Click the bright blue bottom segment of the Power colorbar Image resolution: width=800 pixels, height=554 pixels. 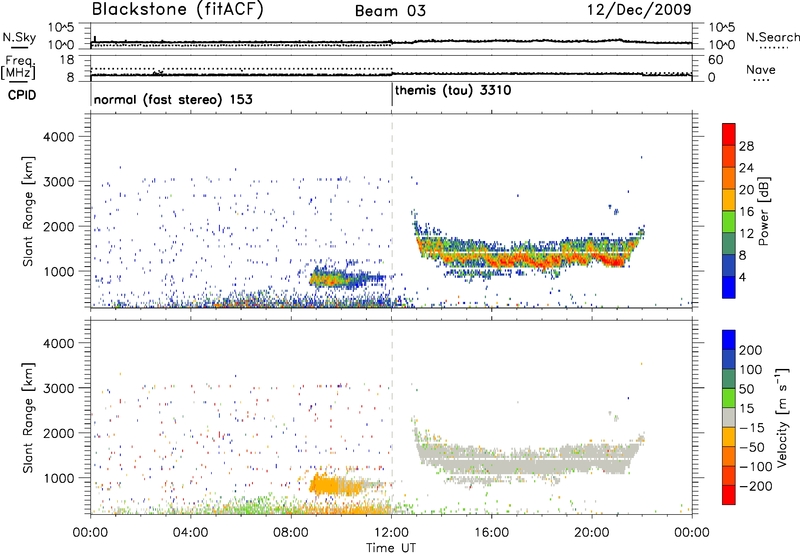pyautogui.click(x=729, y=287)
